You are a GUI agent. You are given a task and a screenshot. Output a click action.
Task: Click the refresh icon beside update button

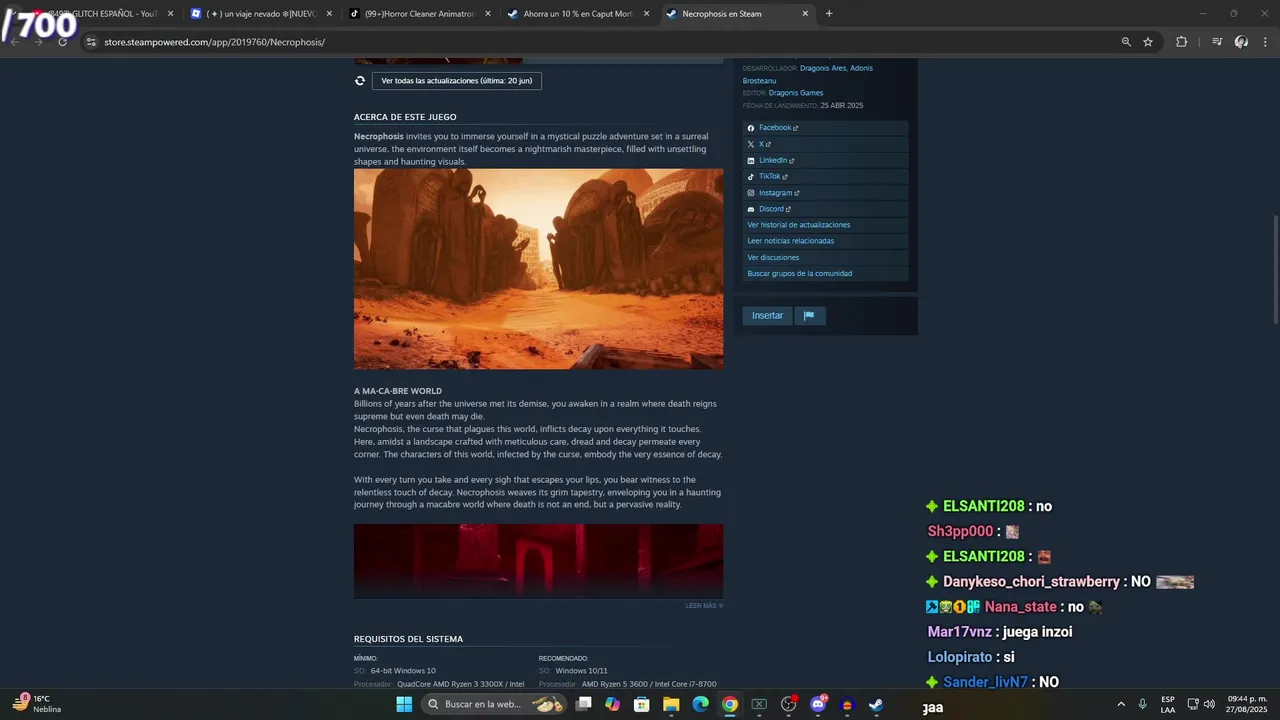360,81
